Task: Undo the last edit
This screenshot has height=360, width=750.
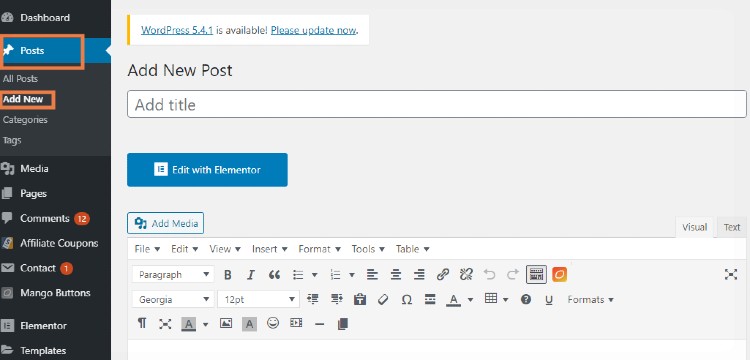Action: coord(489,274)
